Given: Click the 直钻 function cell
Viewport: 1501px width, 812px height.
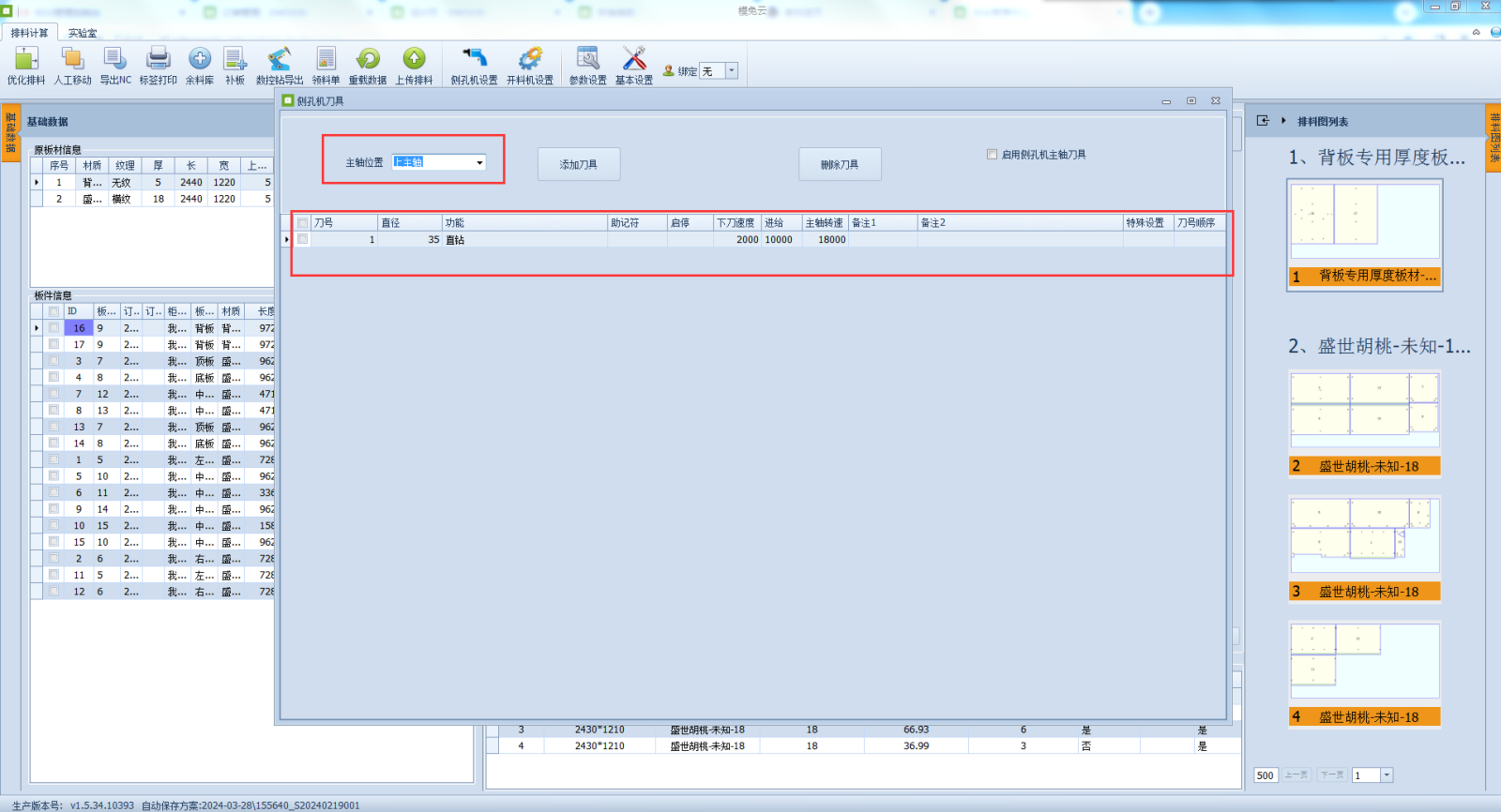Looking at the screenshot, I should tap(524, 240).
